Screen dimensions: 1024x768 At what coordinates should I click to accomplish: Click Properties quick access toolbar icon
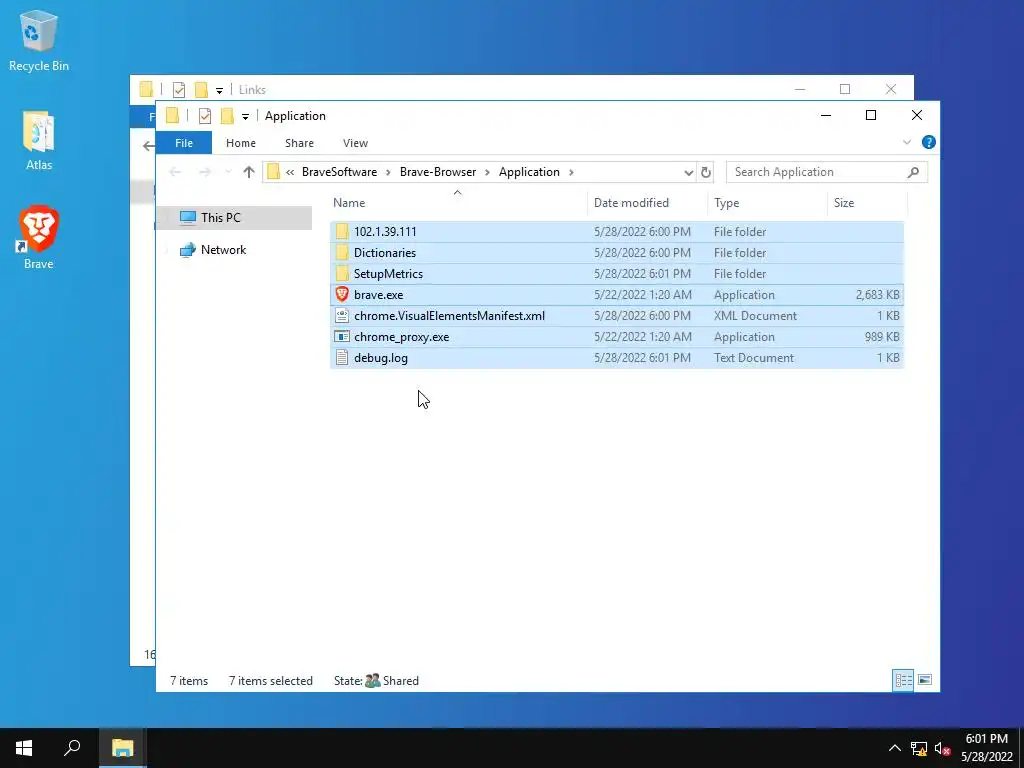[x=204, y=116]
